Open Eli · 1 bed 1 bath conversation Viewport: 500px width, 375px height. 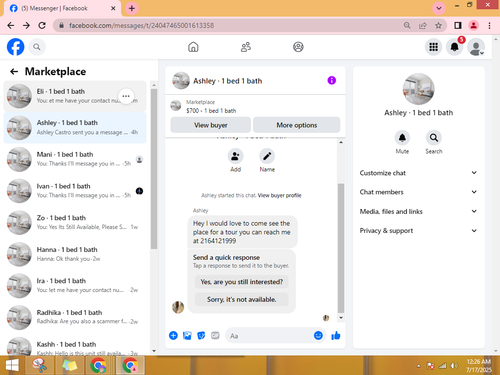[x=75, y=96]
